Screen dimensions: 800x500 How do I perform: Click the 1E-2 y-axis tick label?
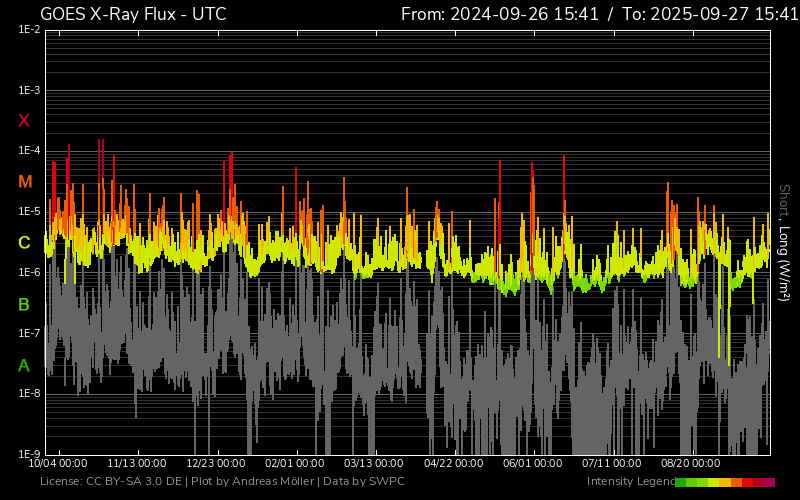pos(29,30)
